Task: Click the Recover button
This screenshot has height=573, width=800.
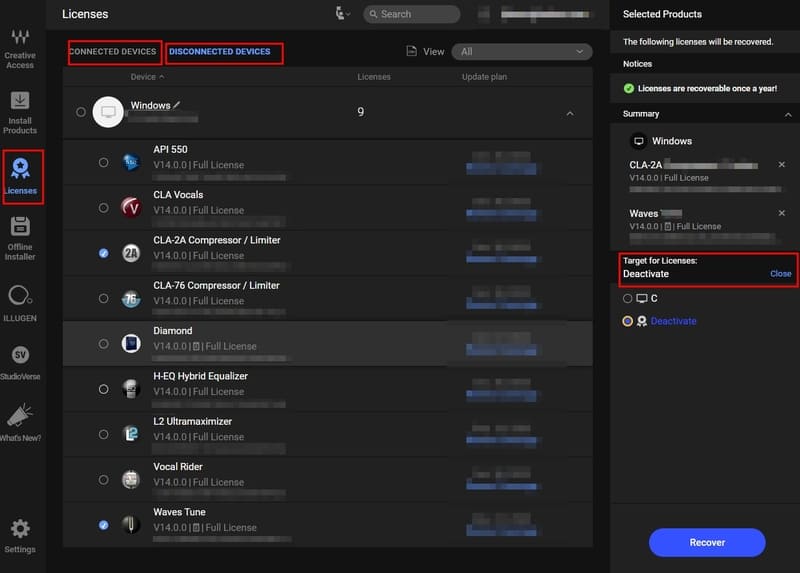Action: coord(707,542)
